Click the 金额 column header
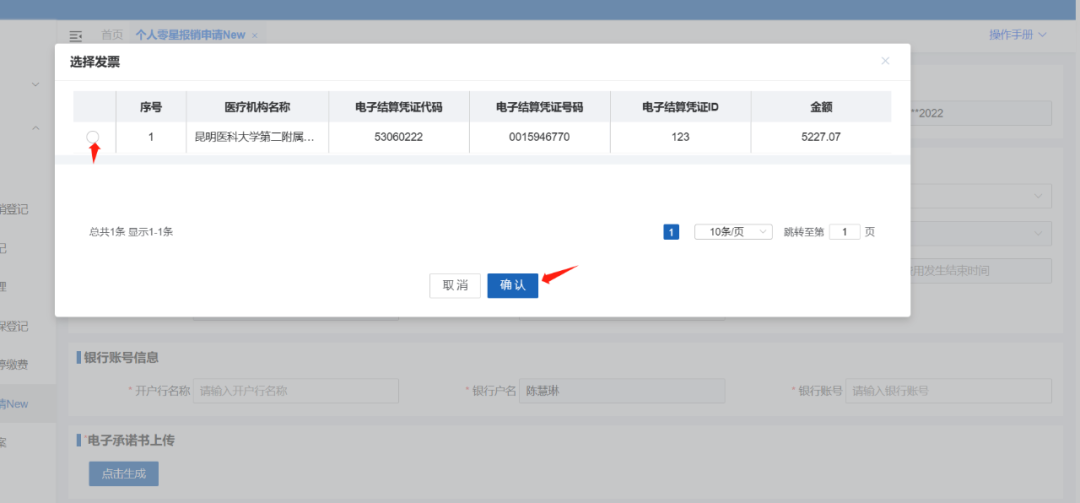This screenshot has width=1080, height=503. click(821, 107)
